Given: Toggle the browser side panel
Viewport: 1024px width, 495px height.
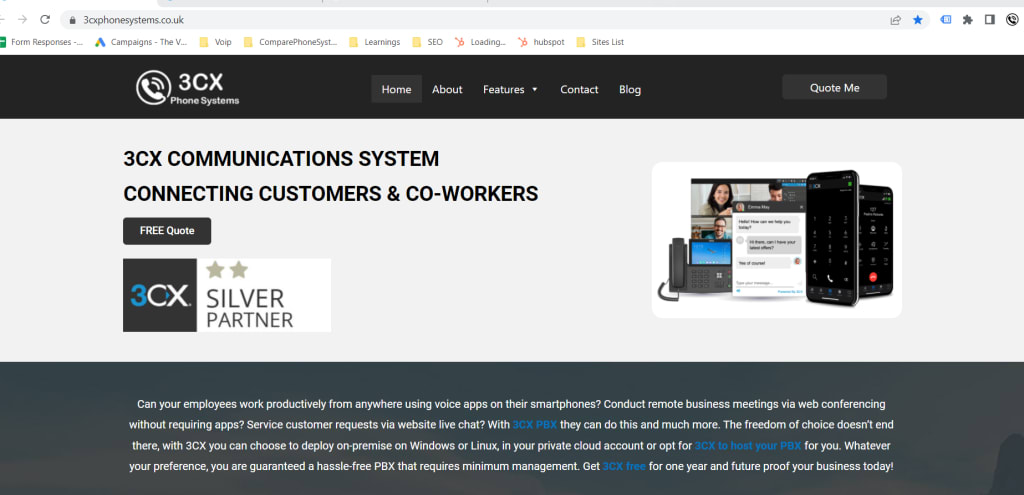Looking at the screenshot, I should click(990, 20).
